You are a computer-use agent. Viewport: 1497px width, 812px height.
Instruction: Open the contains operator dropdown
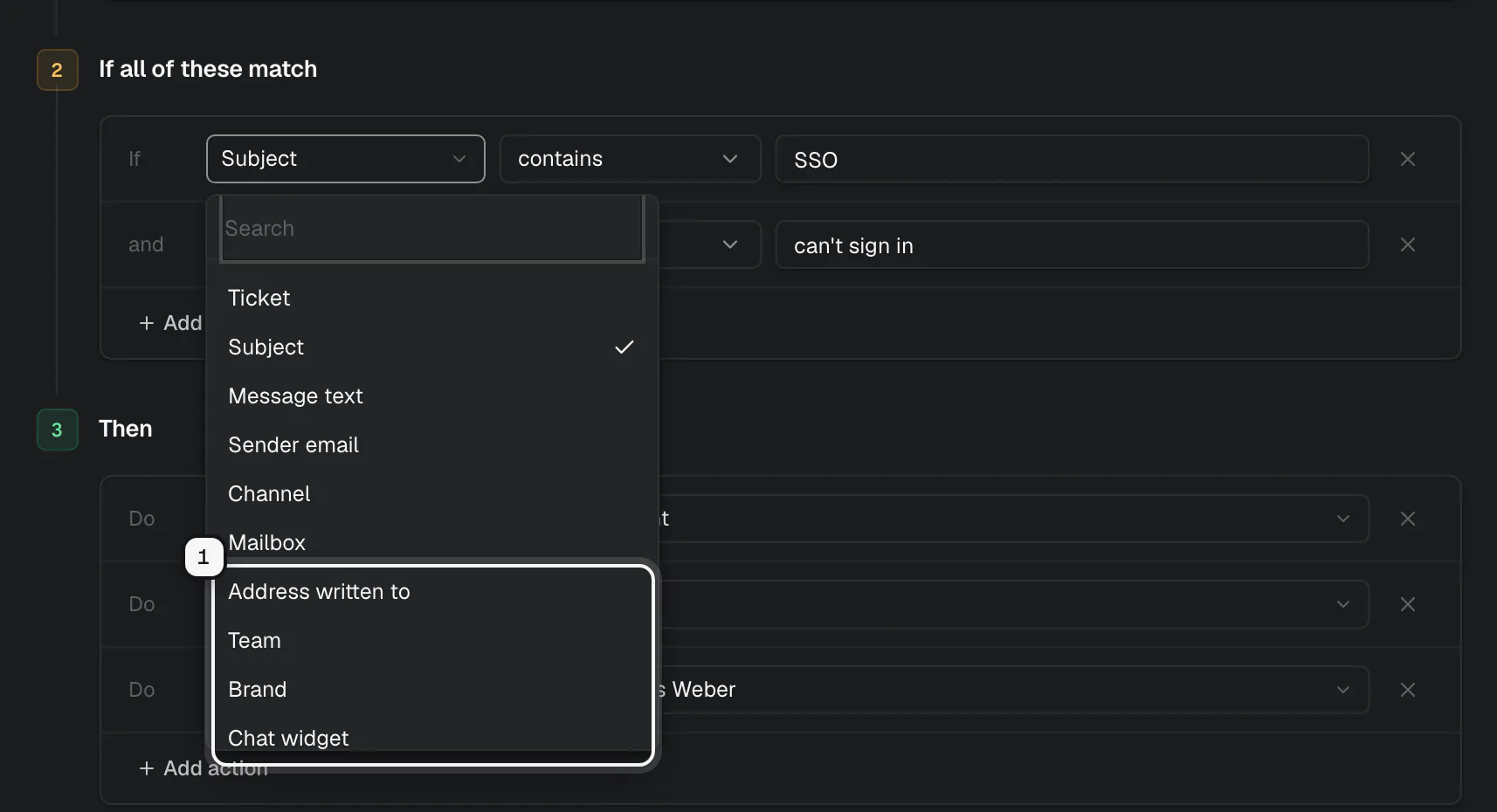[630, 159]
